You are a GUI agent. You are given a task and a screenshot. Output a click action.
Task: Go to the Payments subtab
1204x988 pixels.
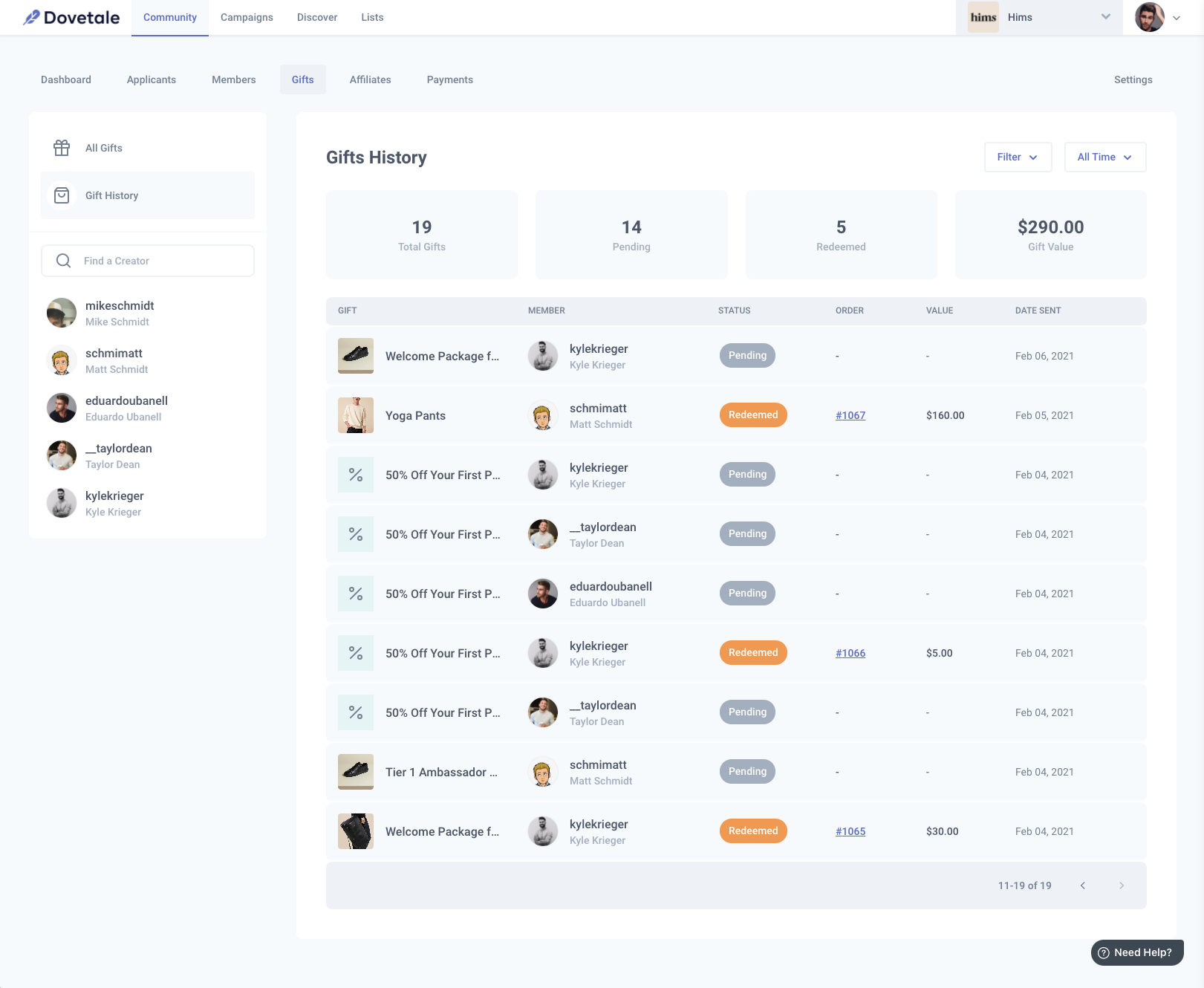coord(449,79)
